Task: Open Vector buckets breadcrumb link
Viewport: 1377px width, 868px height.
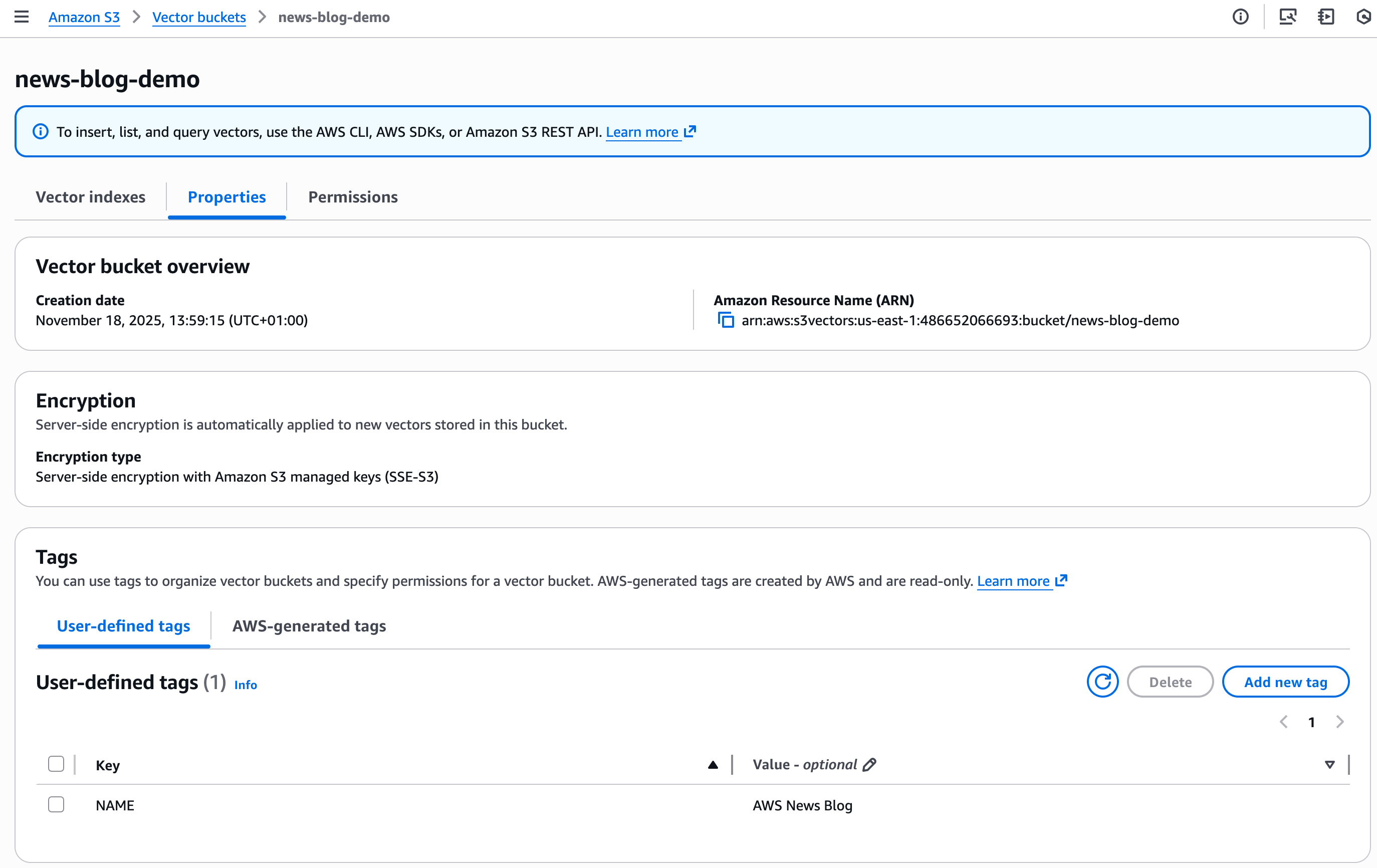Action: click(199, 17)
